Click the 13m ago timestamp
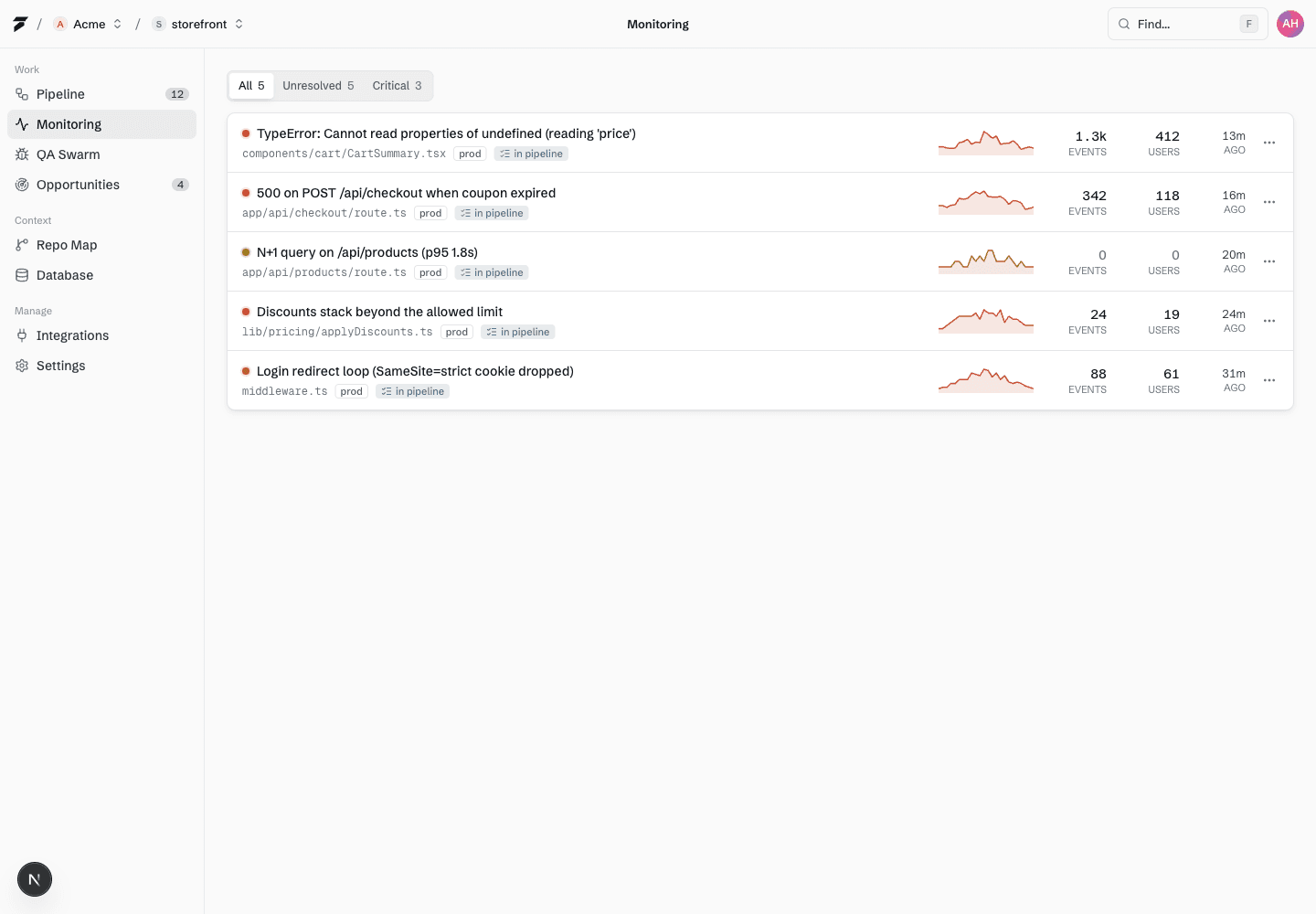1316x914 pixels. tap(1234, 143)
